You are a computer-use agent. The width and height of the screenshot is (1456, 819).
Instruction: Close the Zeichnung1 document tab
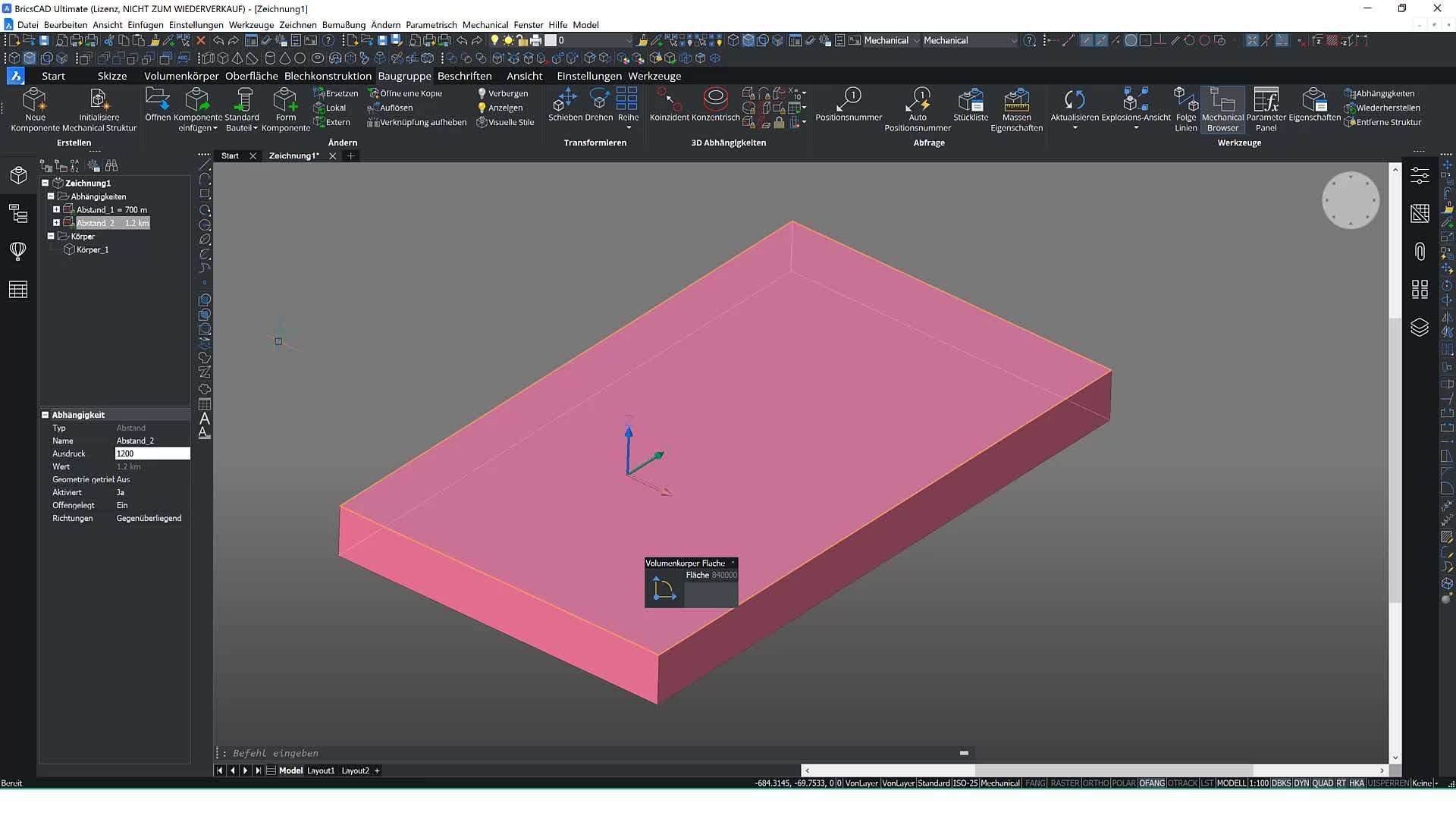point(332,156)
